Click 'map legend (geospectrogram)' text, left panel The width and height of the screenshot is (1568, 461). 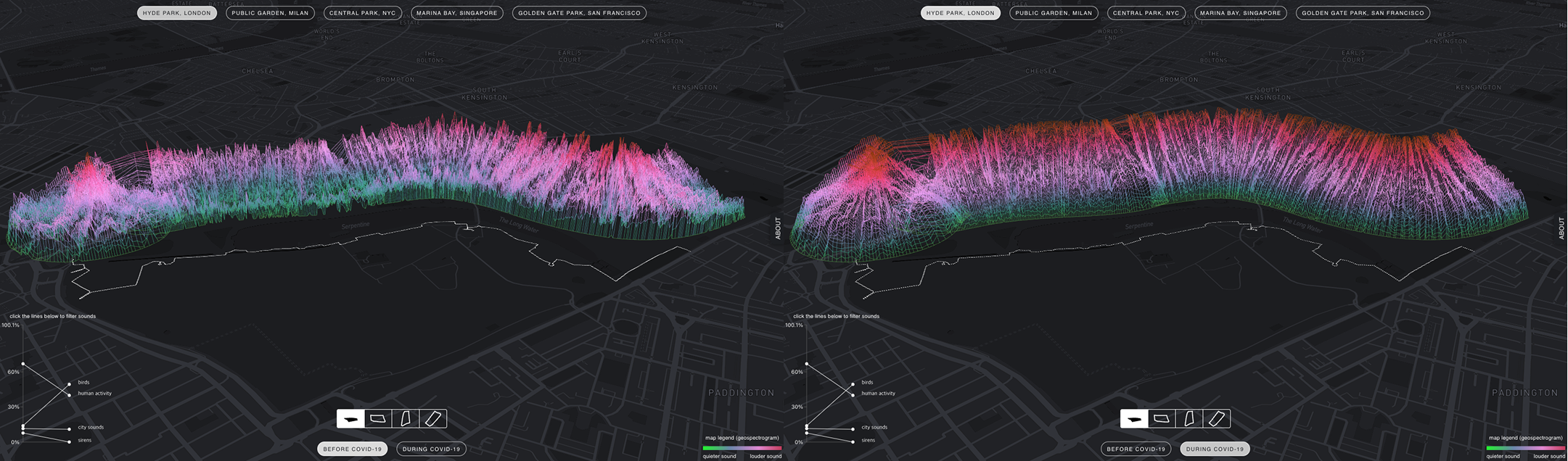tap(742, 438)
